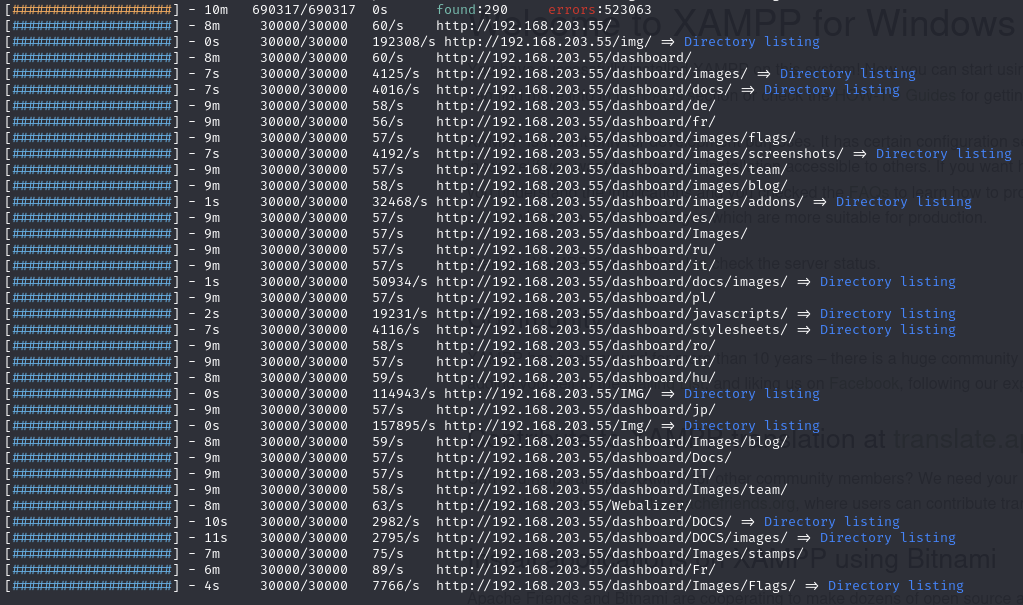Click the dashboard/Fr/ capitalized URL
Screen dimensions: 1023x605
click(x=575, y=570)
